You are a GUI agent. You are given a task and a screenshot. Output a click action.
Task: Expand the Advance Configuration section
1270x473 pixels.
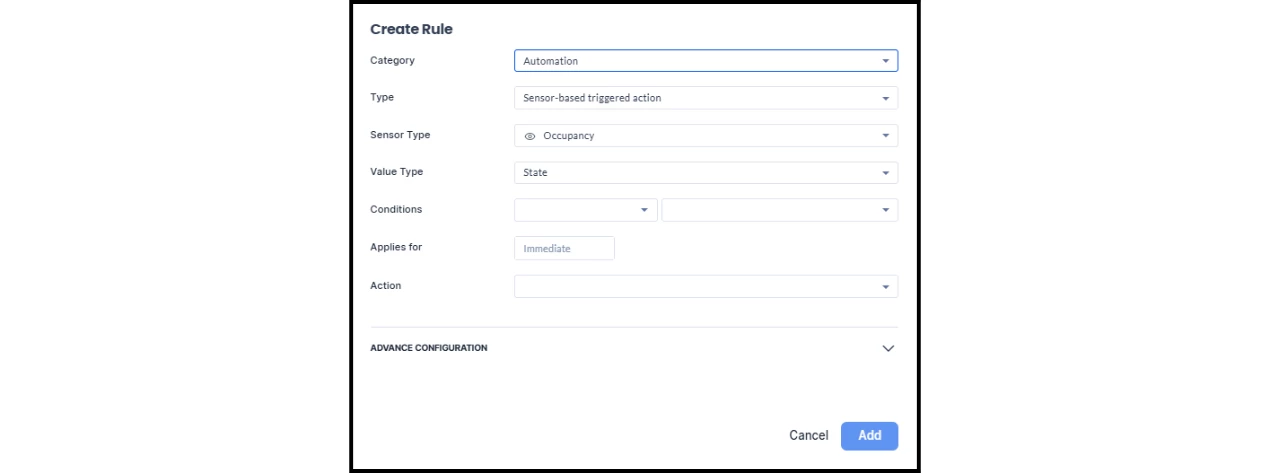coord(429,348)
